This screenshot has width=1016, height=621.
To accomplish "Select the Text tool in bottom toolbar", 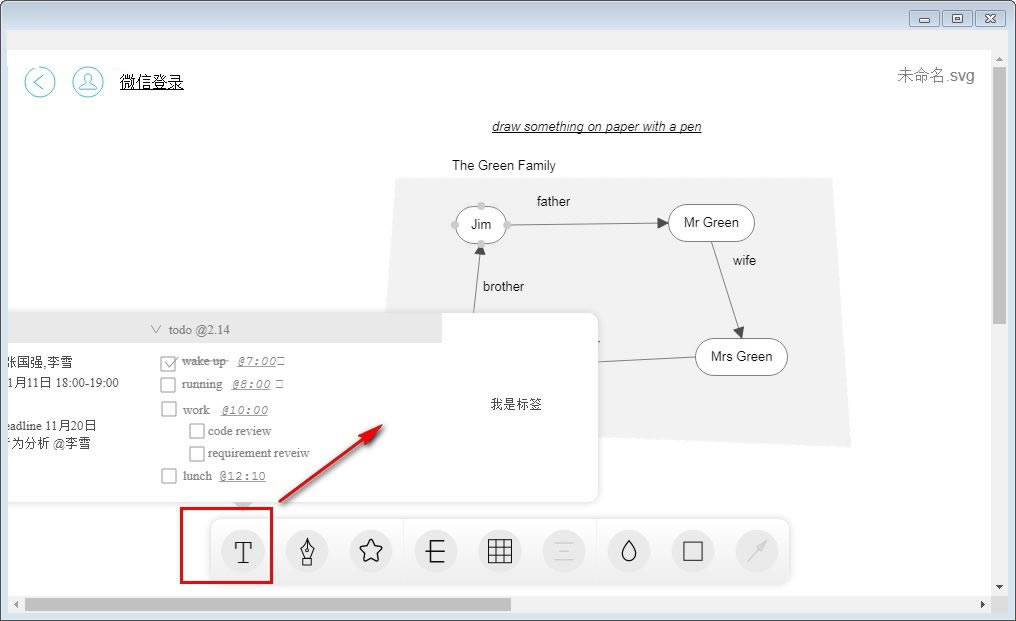I will [242, 552].
